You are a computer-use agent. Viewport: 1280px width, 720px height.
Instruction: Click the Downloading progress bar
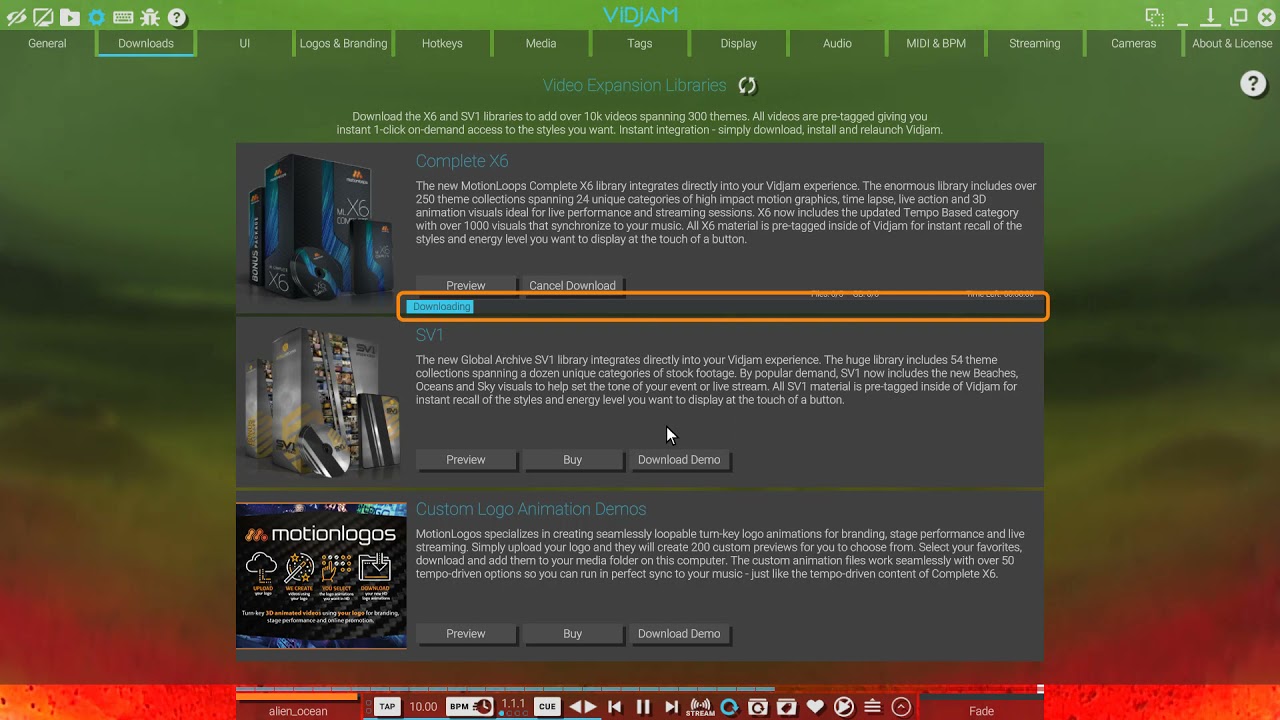(722, 307)
